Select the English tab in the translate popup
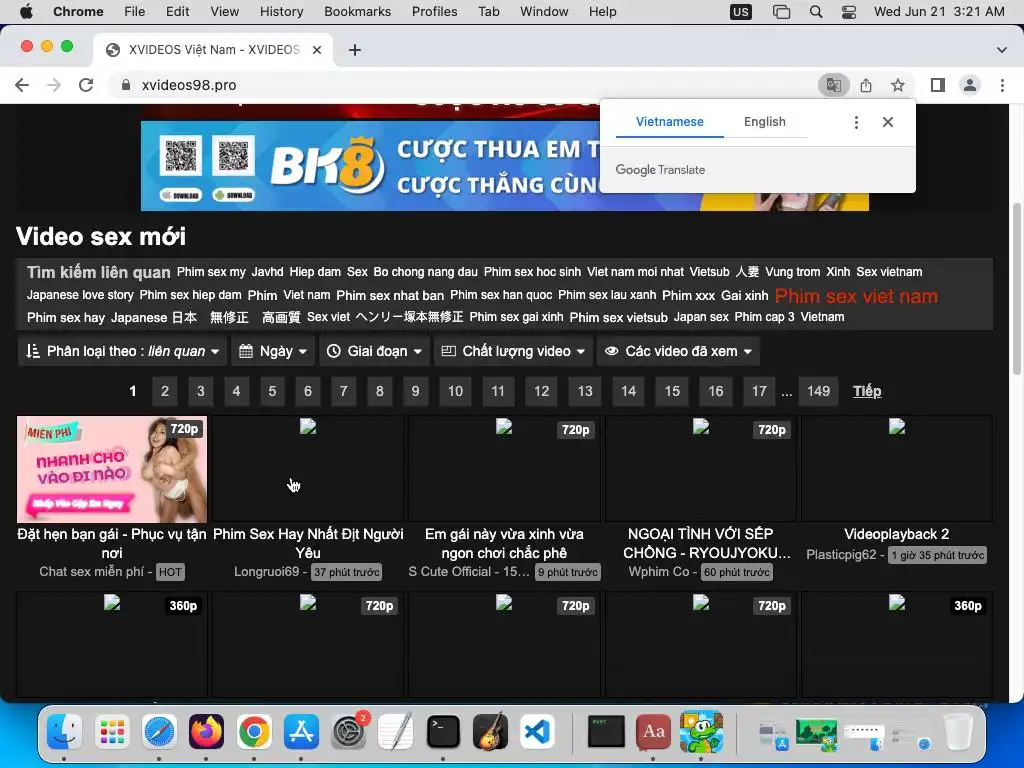The width and height of the screenshot is (1024, 768). point(765,122)
